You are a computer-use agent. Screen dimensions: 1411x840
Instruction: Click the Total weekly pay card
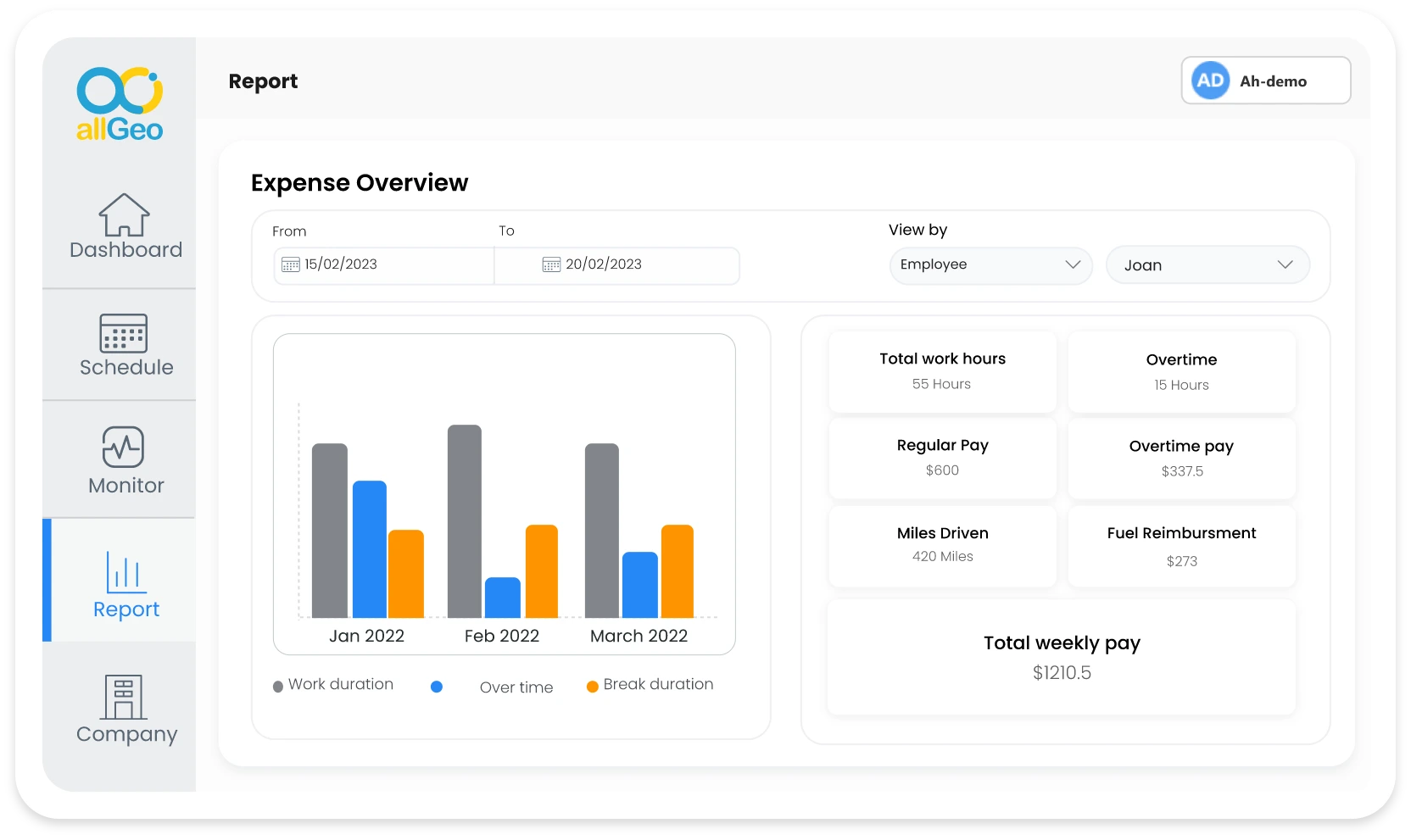tap(1061, 658)
